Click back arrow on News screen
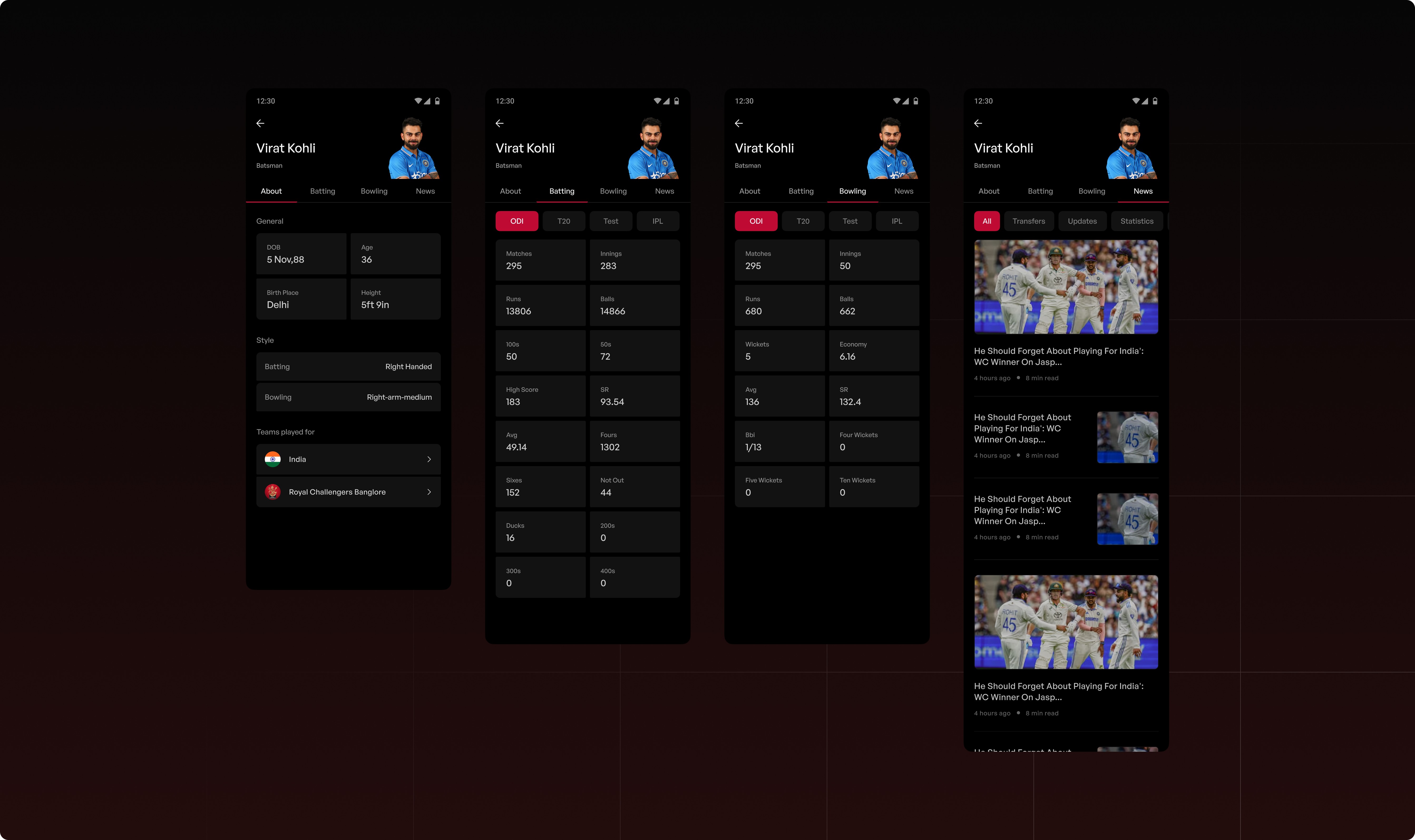1415x840 pixels. pos(978,123)
